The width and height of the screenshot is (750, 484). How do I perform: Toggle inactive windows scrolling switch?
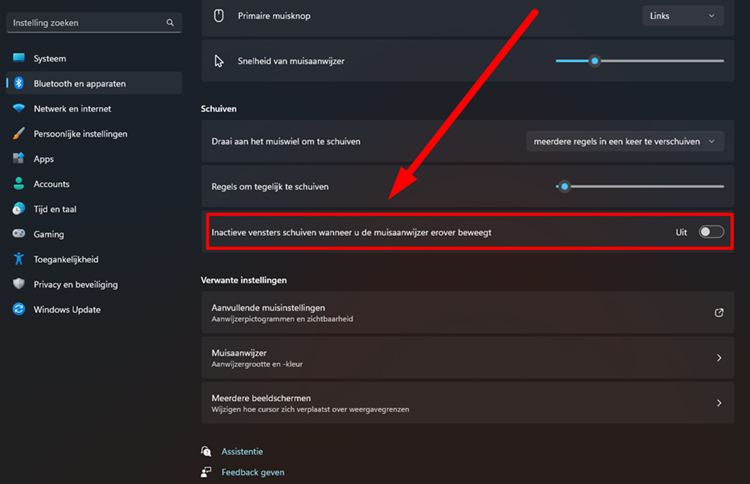coord(711,232)
